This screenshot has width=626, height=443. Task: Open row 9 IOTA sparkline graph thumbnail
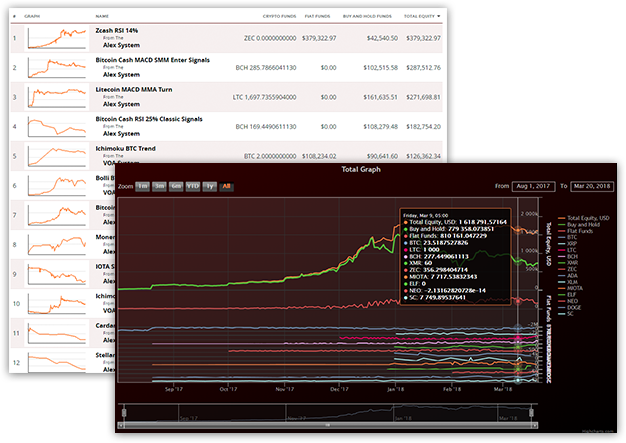(57, 275)
